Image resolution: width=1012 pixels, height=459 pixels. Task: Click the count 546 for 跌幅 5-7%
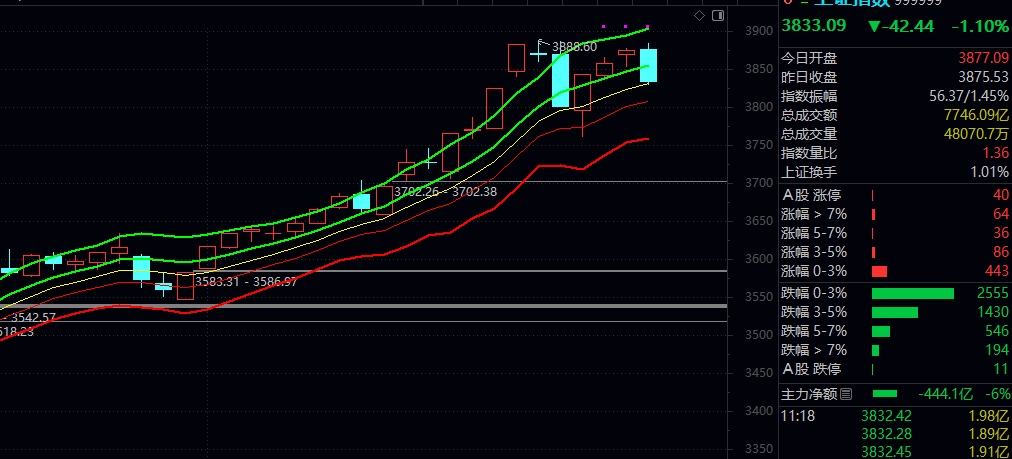point(997,331)
